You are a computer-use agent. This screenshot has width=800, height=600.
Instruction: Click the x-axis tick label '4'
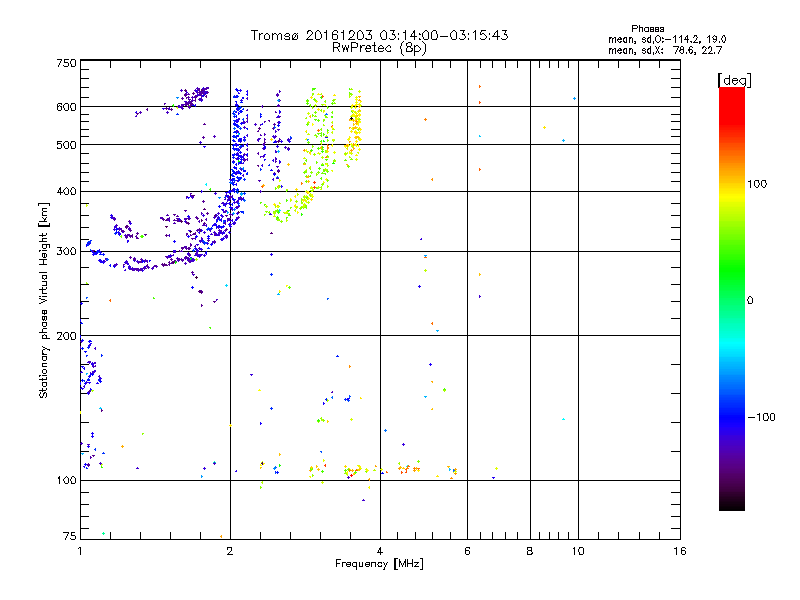tap(380, 551)
